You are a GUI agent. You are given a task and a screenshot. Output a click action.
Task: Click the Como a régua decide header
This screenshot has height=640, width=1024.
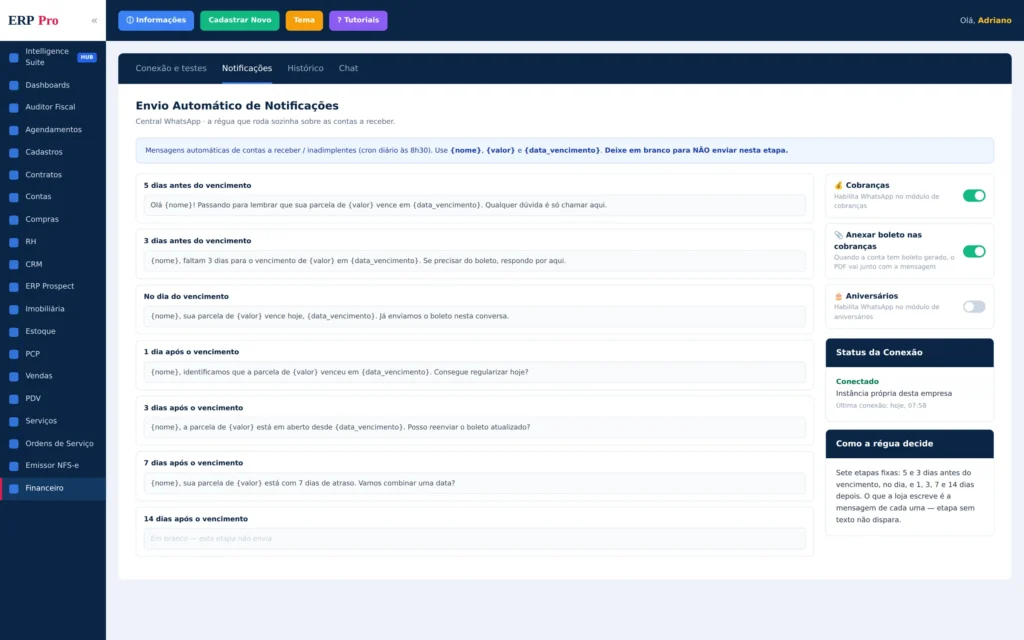click(x=909, y=444)
